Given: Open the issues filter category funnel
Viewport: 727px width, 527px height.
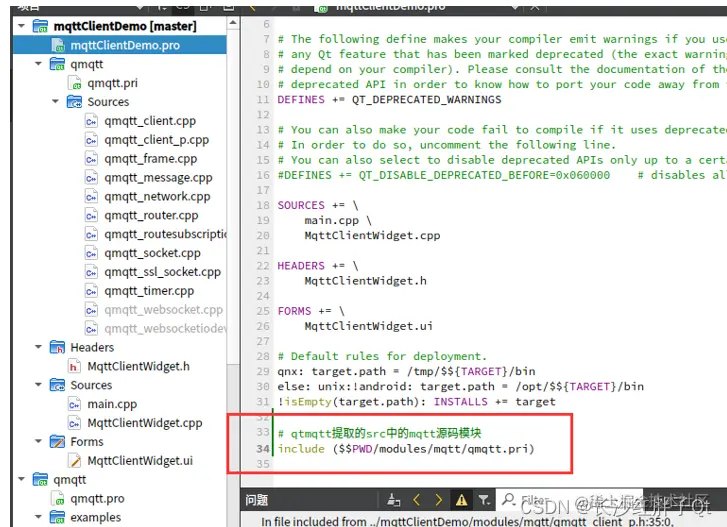Looking at the screenshot, I should (x=484, y=500).
